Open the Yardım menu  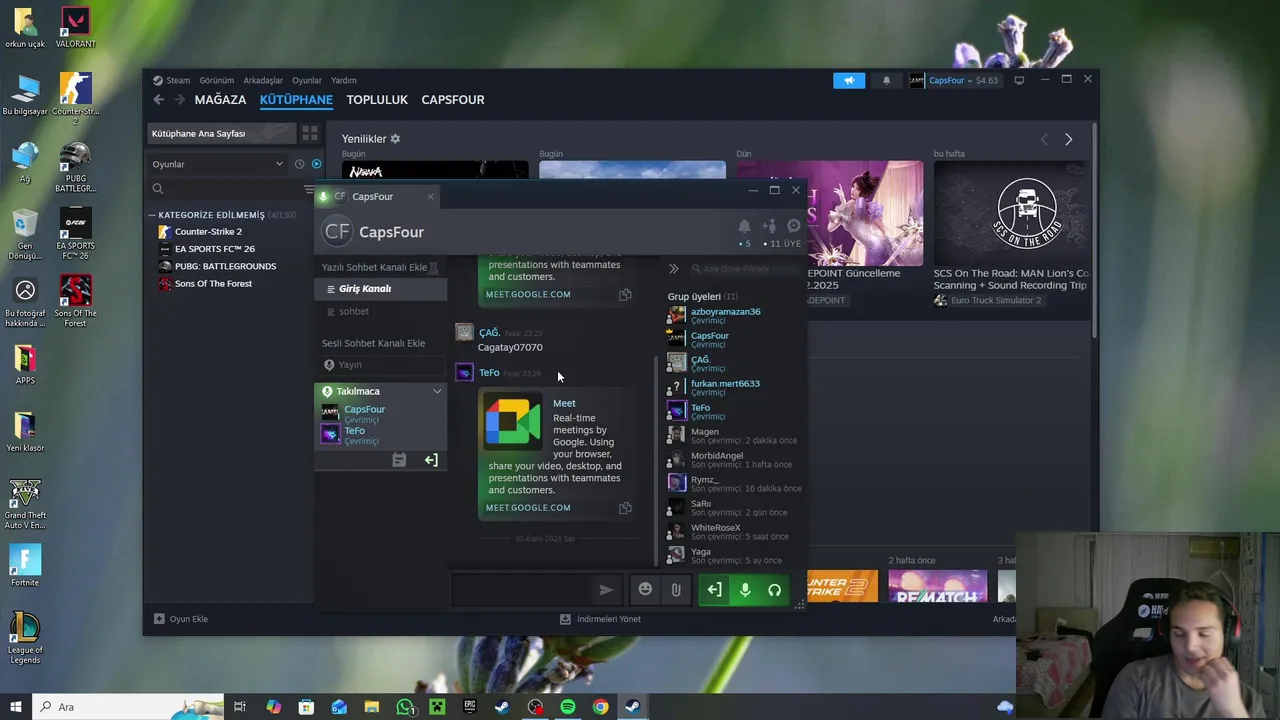344,80
